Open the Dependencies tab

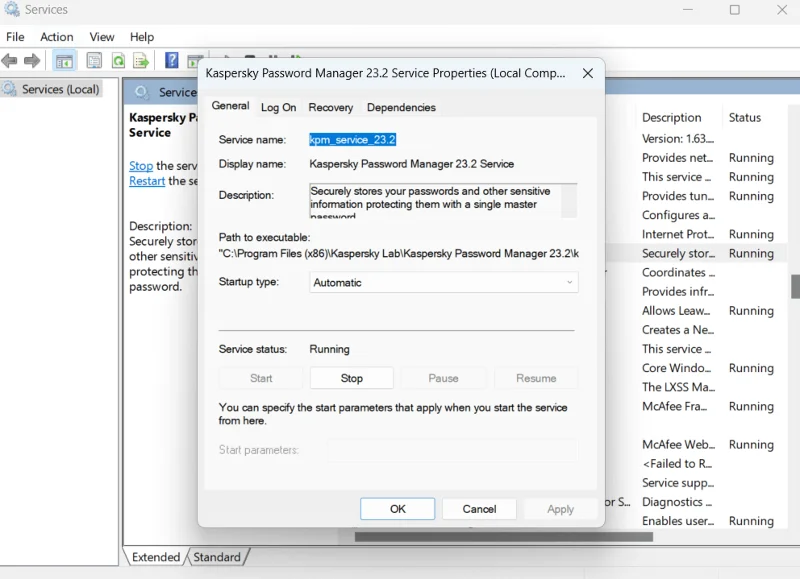(401, 107)
